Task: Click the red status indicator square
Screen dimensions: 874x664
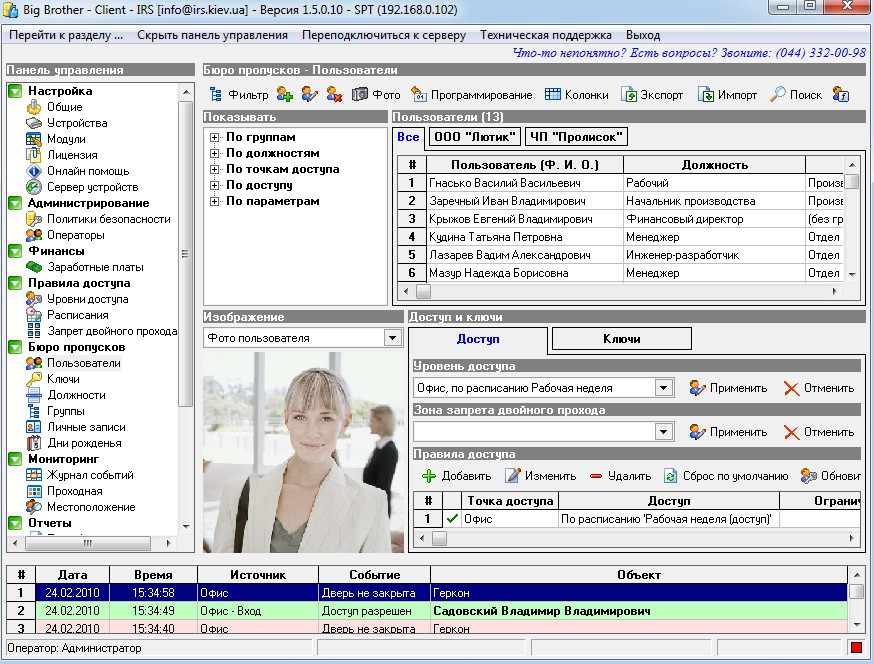Action: pos(855,648)
